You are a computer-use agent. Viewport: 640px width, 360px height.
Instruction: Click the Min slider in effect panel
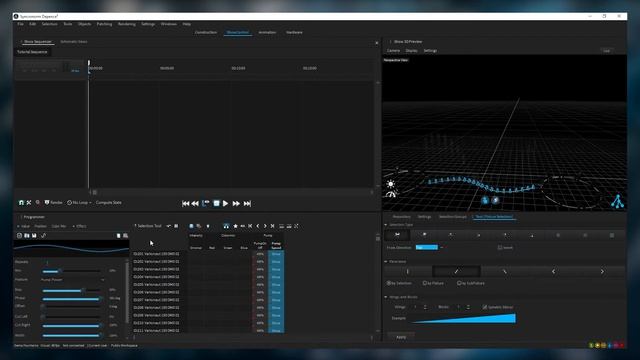pos(71,271)
